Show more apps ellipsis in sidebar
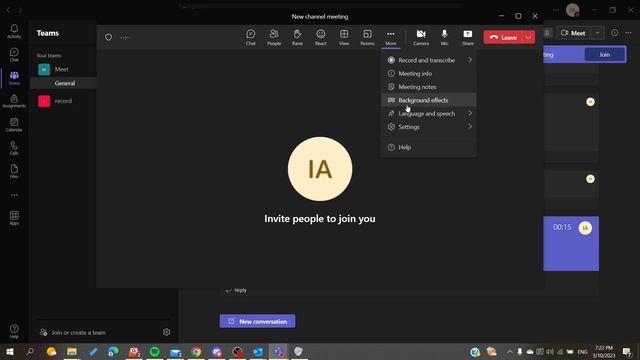This screenshot has width=640, height=360. point(14,195)
